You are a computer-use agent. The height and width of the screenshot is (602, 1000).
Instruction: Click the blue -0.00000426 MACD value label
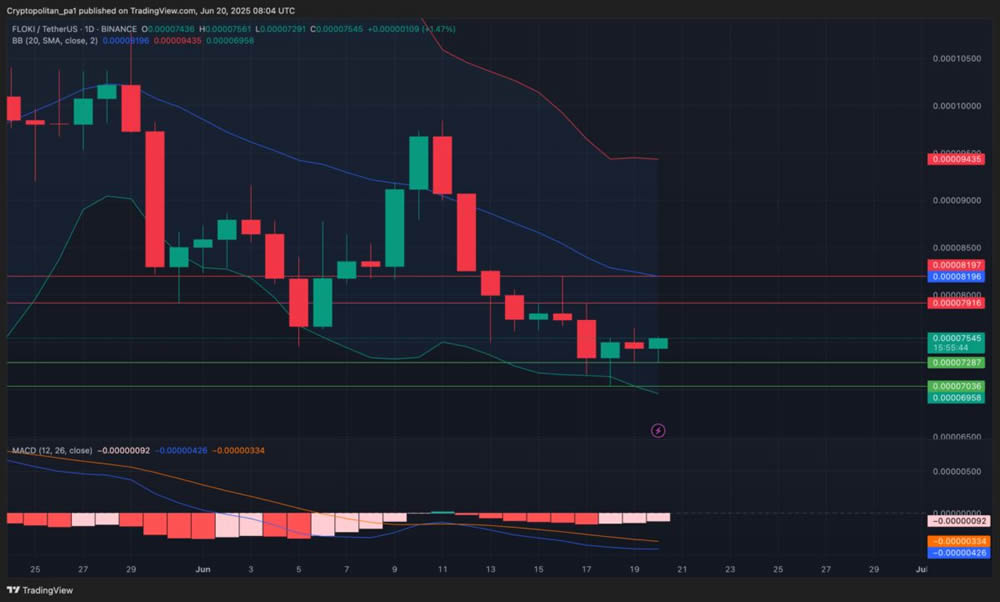click(x=956, y=552)
